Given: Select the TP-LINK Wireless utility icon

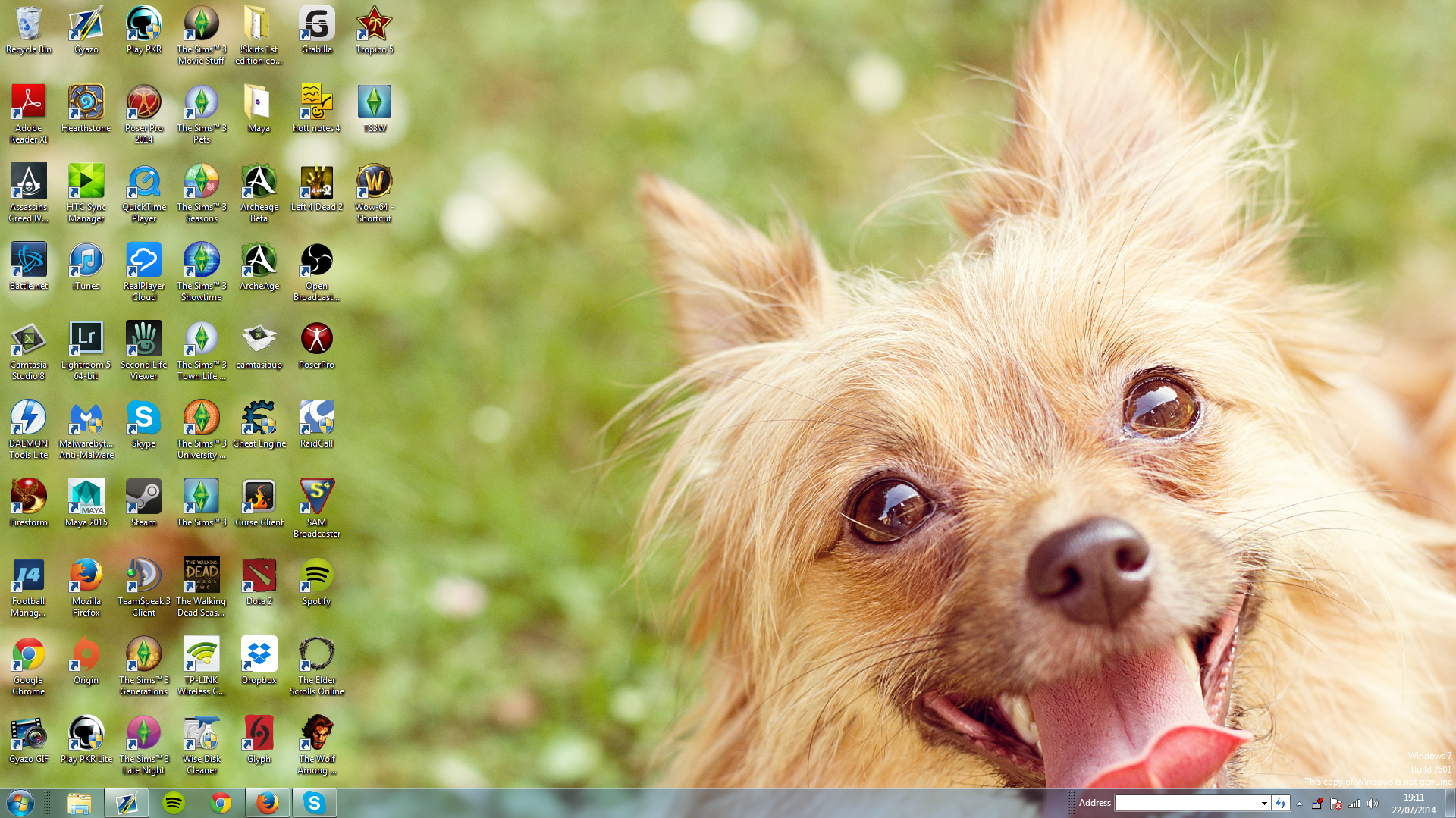Looking at the screenshot, I should coord(202,666).
